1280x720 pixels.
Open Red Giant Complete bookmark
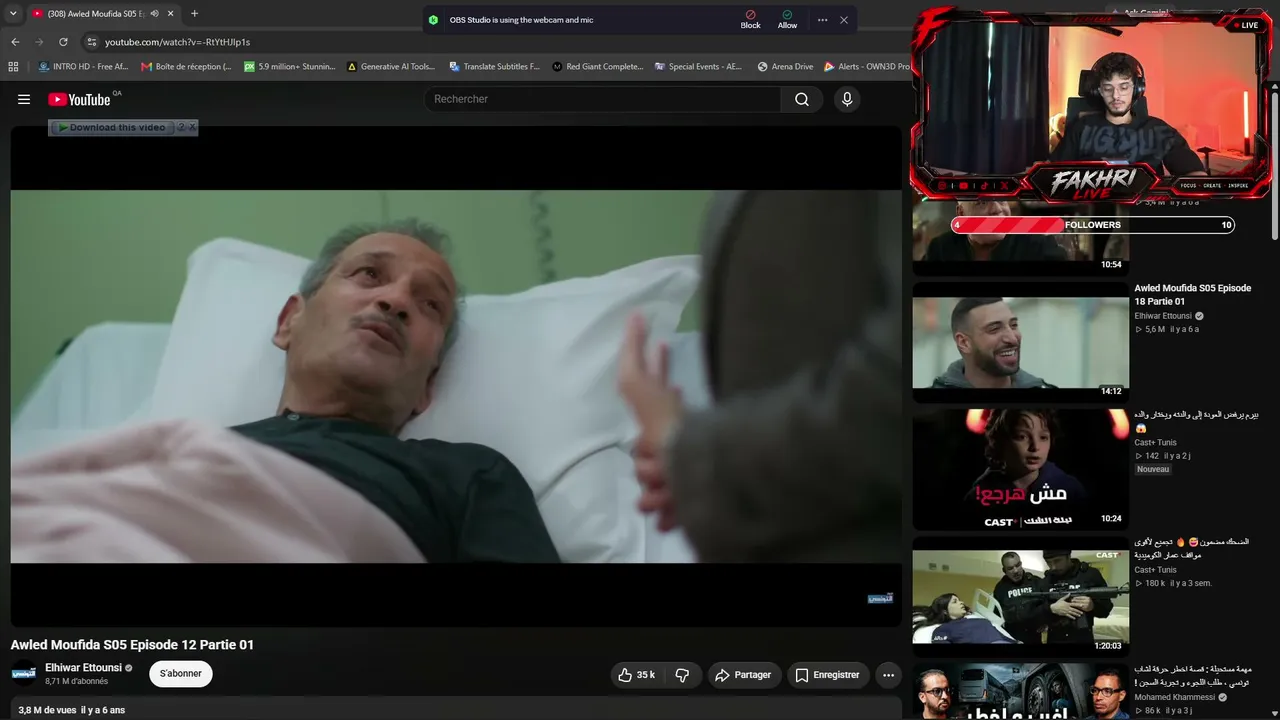coord(597,67)
